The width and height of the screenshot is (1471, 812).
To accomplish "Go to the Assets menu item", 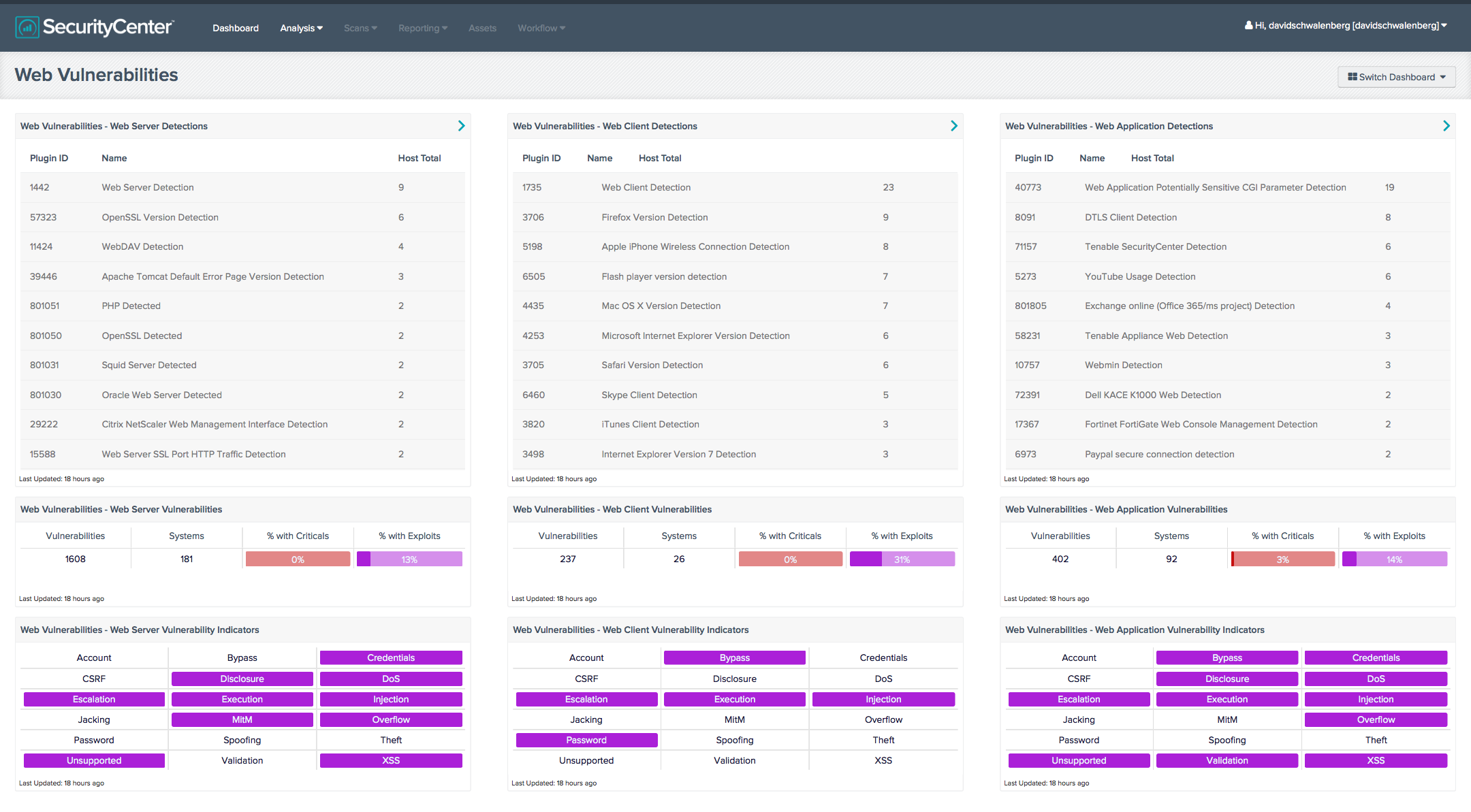I will pyautogui.click(x=482, y=28).
